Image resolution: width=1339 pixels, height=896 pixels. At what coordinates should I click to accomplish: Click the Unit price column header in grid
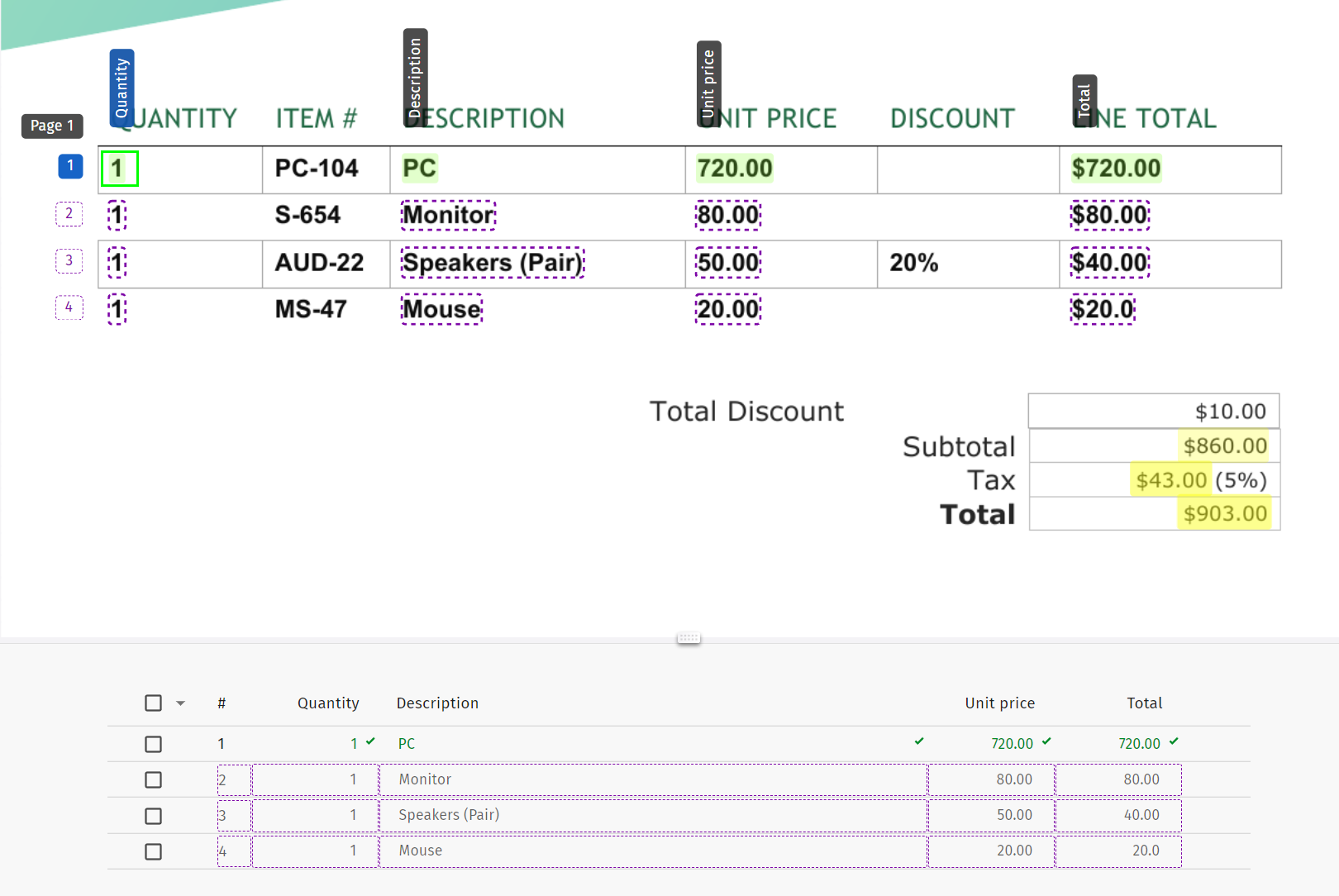[999, 703]
